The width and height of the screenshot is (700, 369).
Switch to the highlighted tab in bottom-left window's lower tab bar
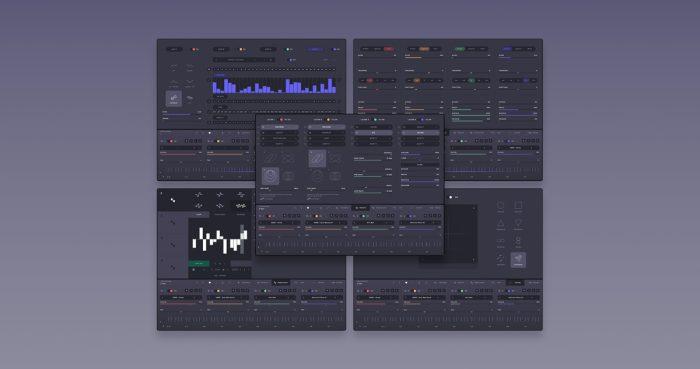coord(281,282)
